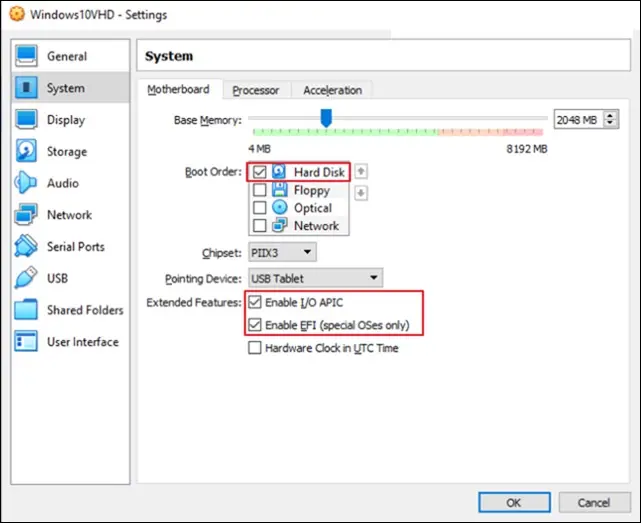Image resolution: width=641 pixels, height=523 pixels.
Task: Toggle Enable EFI (special OSes only)
Action: [255, 325]
